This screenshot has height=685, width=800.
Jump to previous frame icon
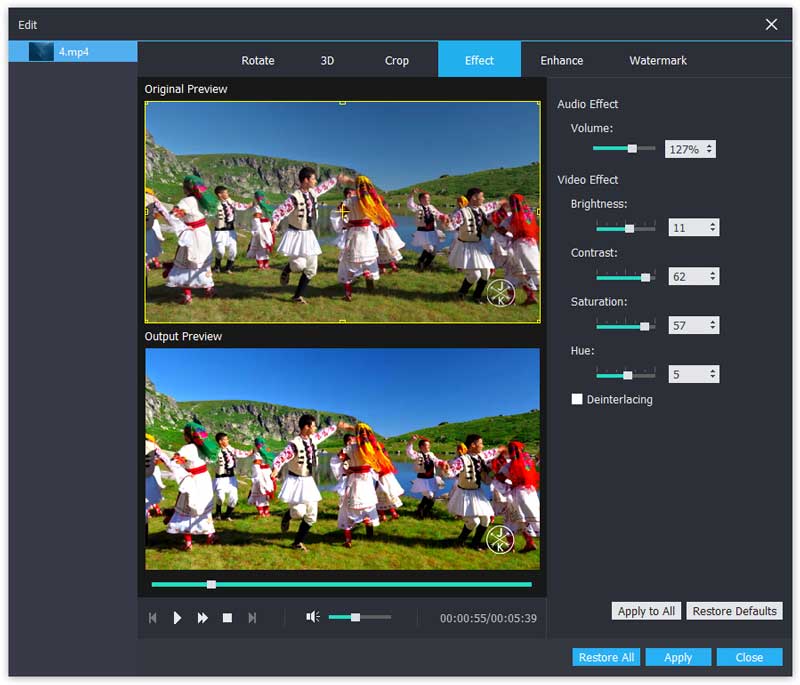[152, 618]
